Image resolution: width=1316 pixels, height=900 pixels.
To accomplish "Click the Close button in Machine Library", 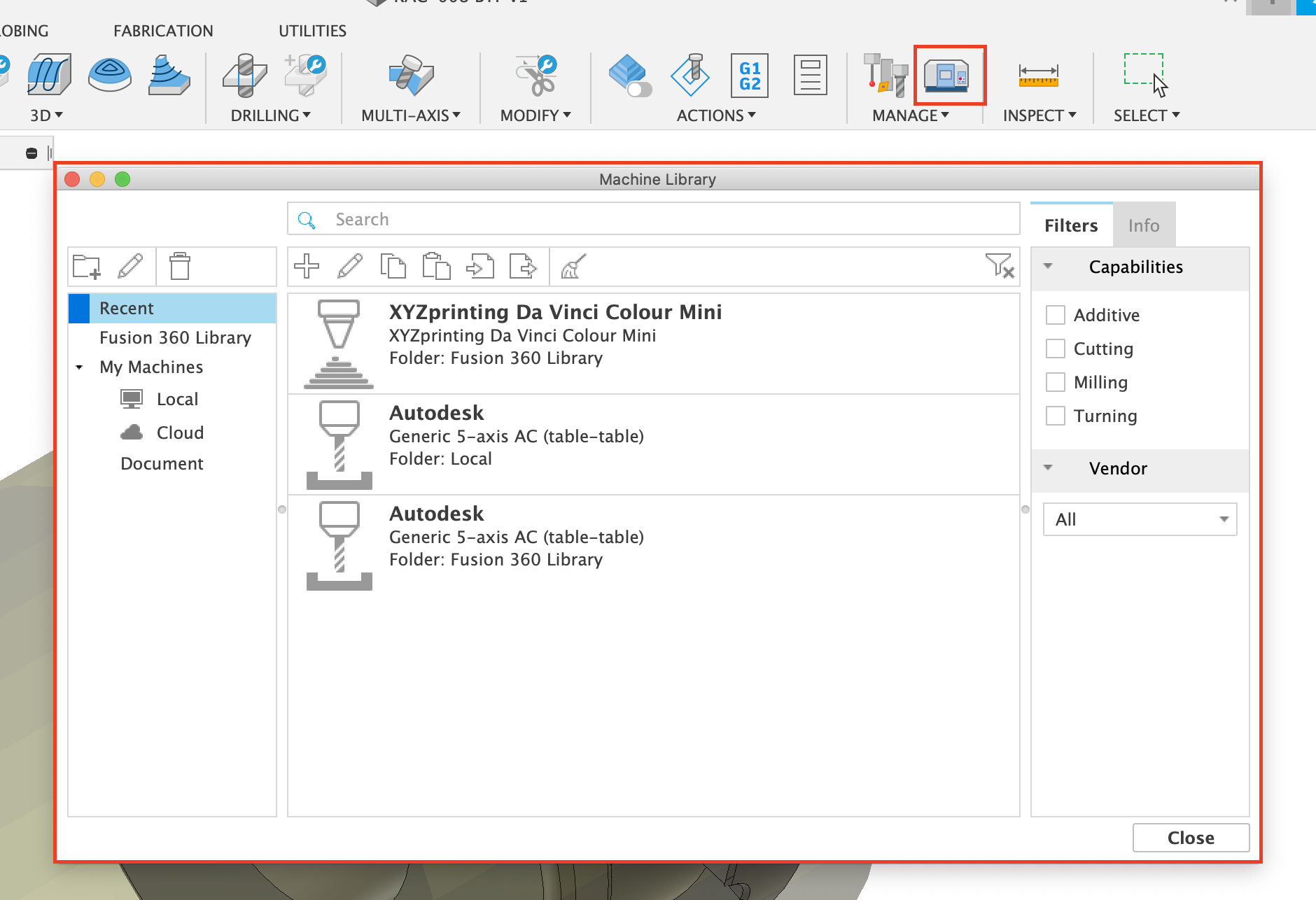I will point(1191,838).
